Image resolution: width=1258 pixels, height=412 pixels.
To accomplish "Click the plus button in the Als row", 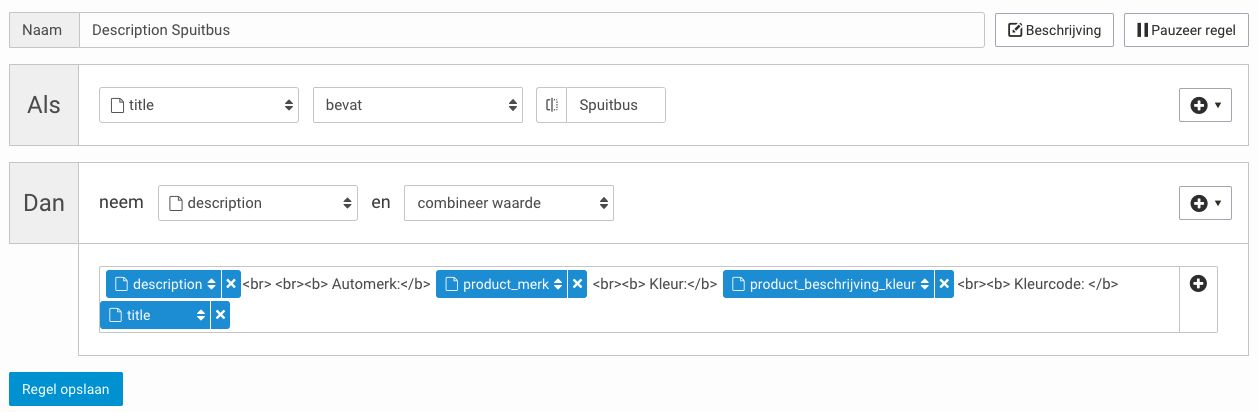I will point(1205,105).
